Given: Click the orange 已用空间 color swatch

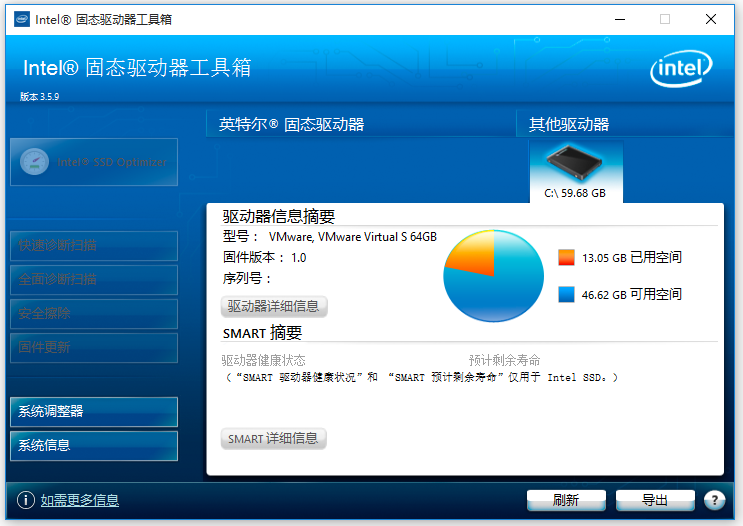Looking at the screenshot, I should click(566, 257).
